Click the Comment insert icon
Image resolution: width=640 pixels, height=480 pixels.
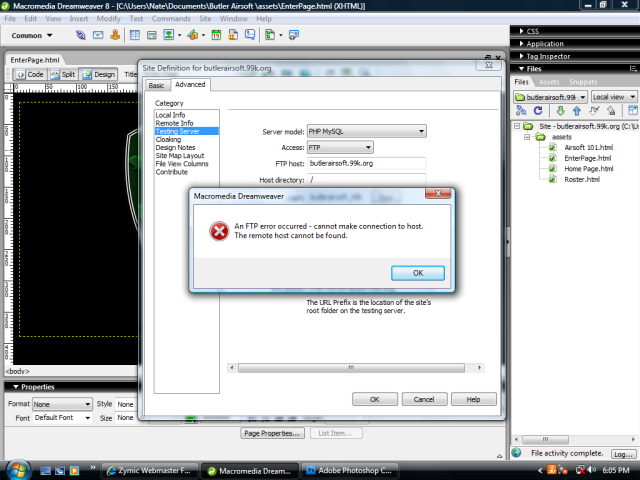(250, 35)
